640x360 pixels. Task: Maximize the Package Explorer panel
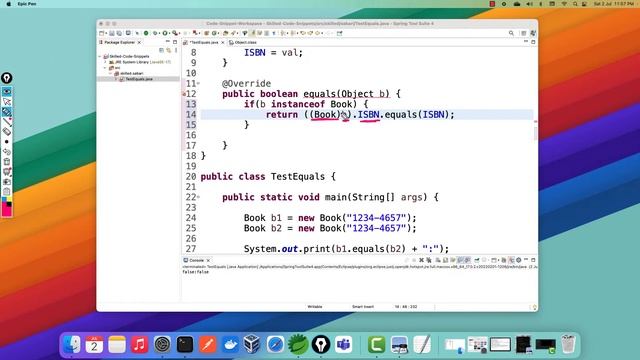pos(175,42)
